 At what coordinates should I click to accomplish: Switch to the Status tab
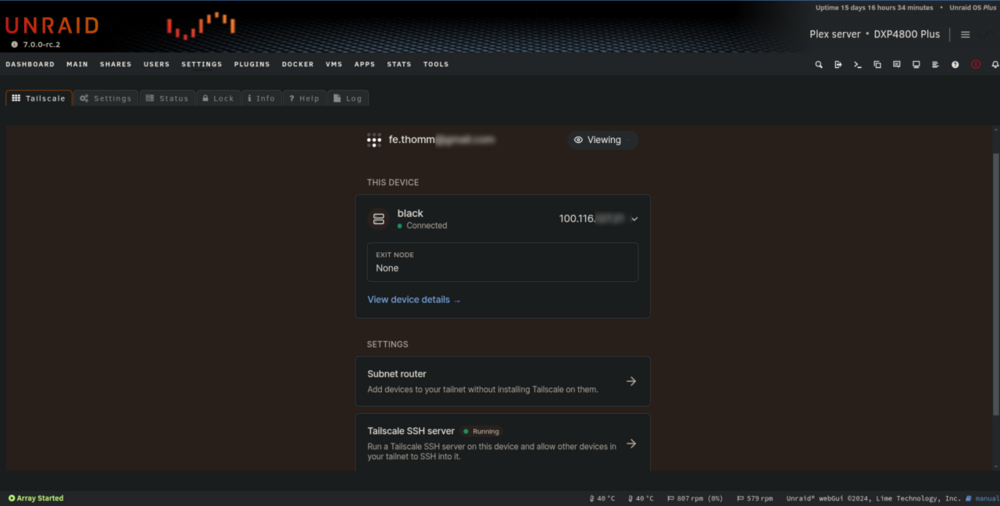point(167,98)
